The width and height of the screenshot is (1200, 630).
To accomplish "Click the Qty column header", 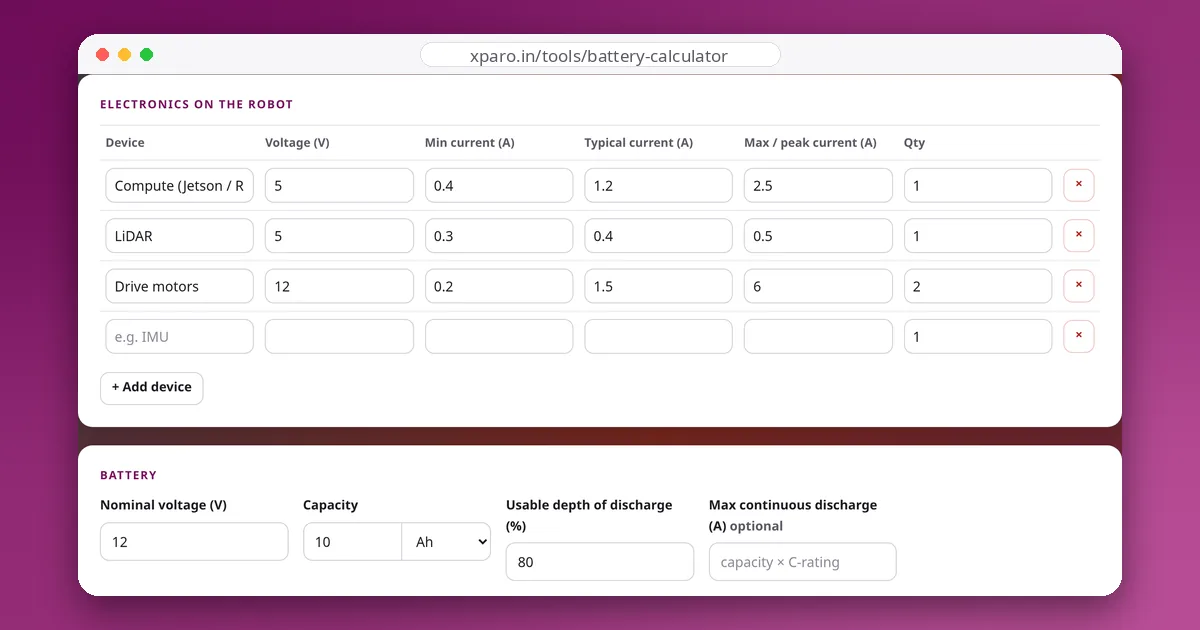I will click(914, 143).
